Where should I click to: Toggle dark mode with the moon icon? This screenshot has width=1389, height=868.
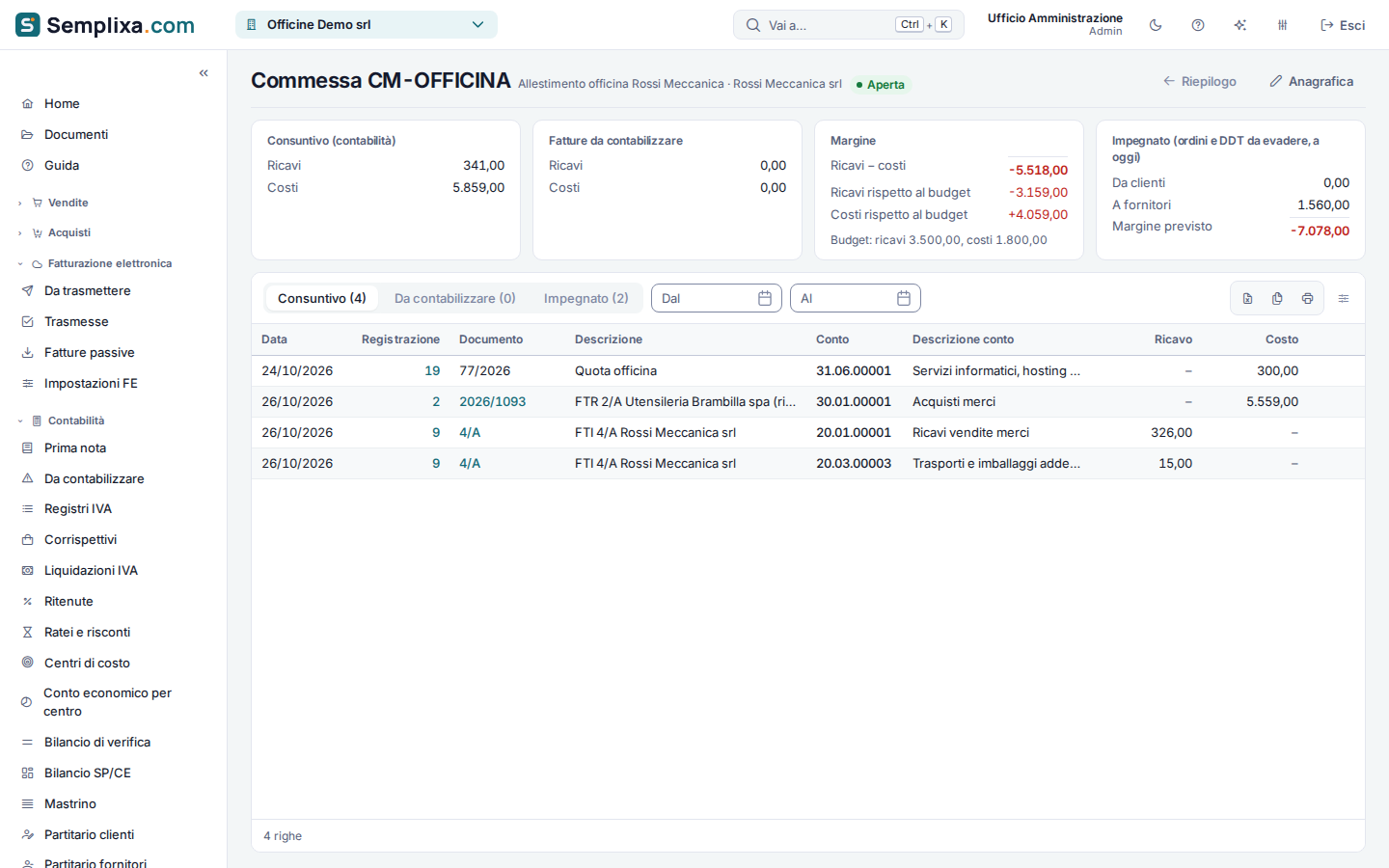(1156, 25)
